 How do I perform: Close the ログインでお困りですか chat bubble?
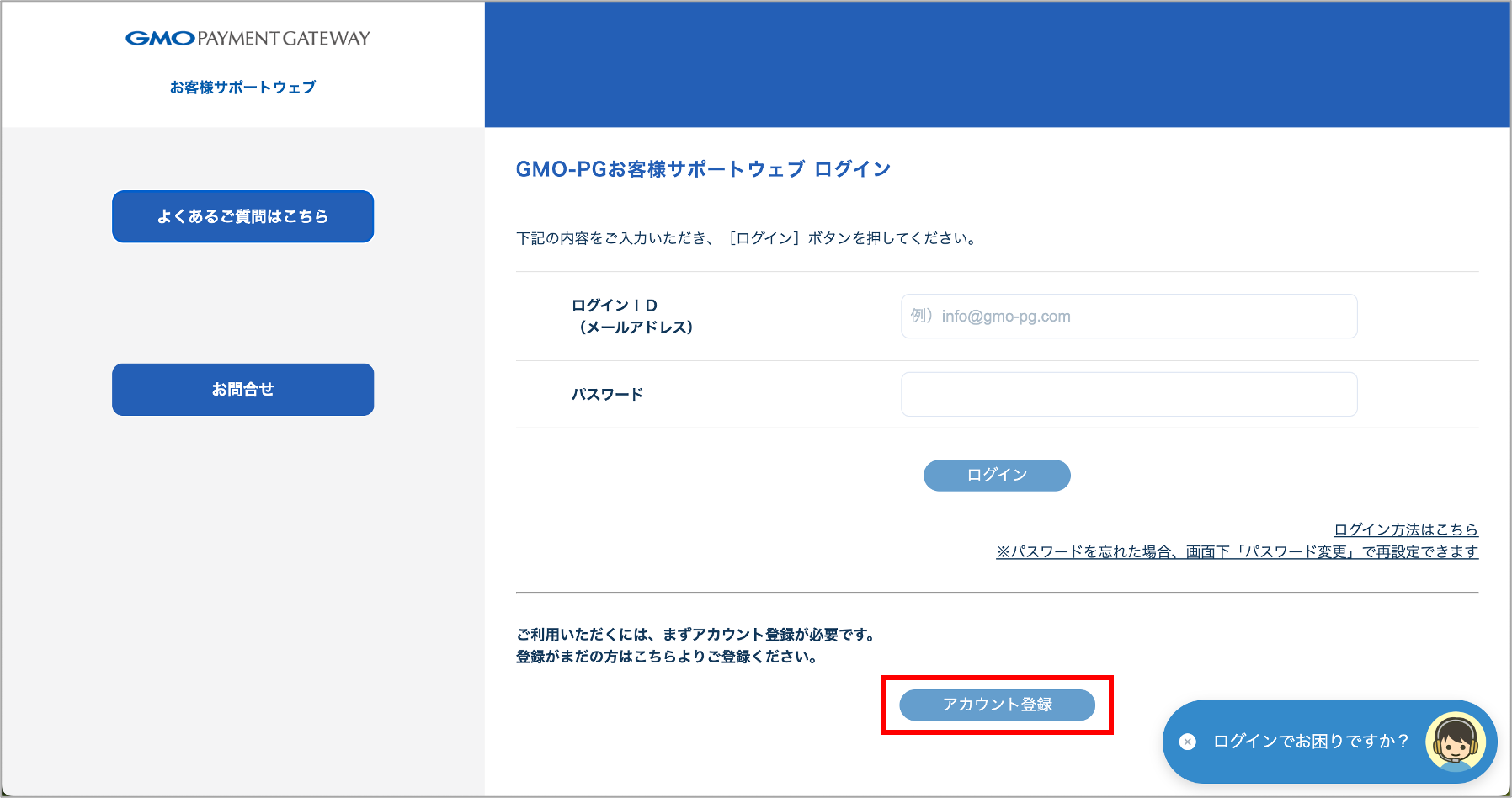coord(1188,742)
